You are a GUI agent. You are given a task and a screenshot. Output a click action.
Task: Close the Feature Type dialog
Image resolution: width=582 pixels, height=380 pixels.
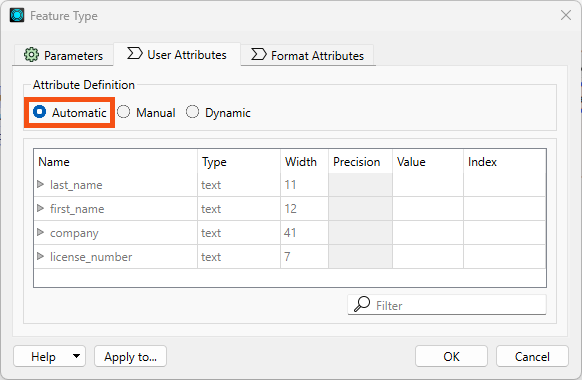pyautogui.click(x=566, y=16)
